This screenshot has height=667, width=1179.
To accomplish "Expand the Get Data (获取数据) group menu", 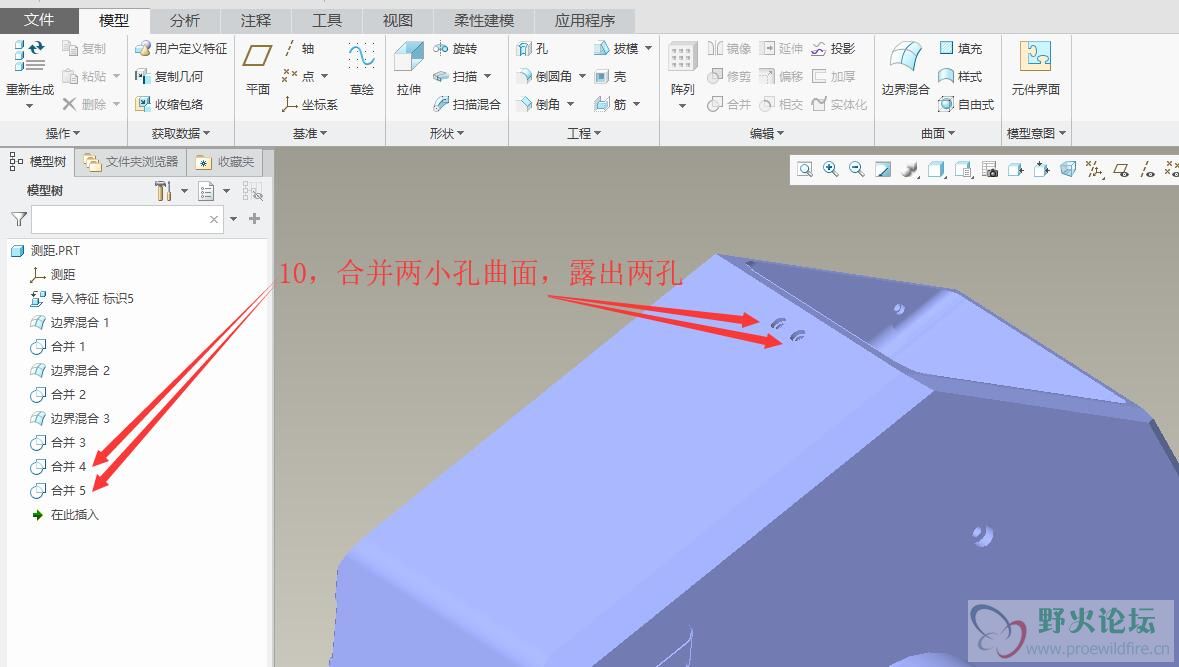I will pyautogui.click(x=180, y=133).
